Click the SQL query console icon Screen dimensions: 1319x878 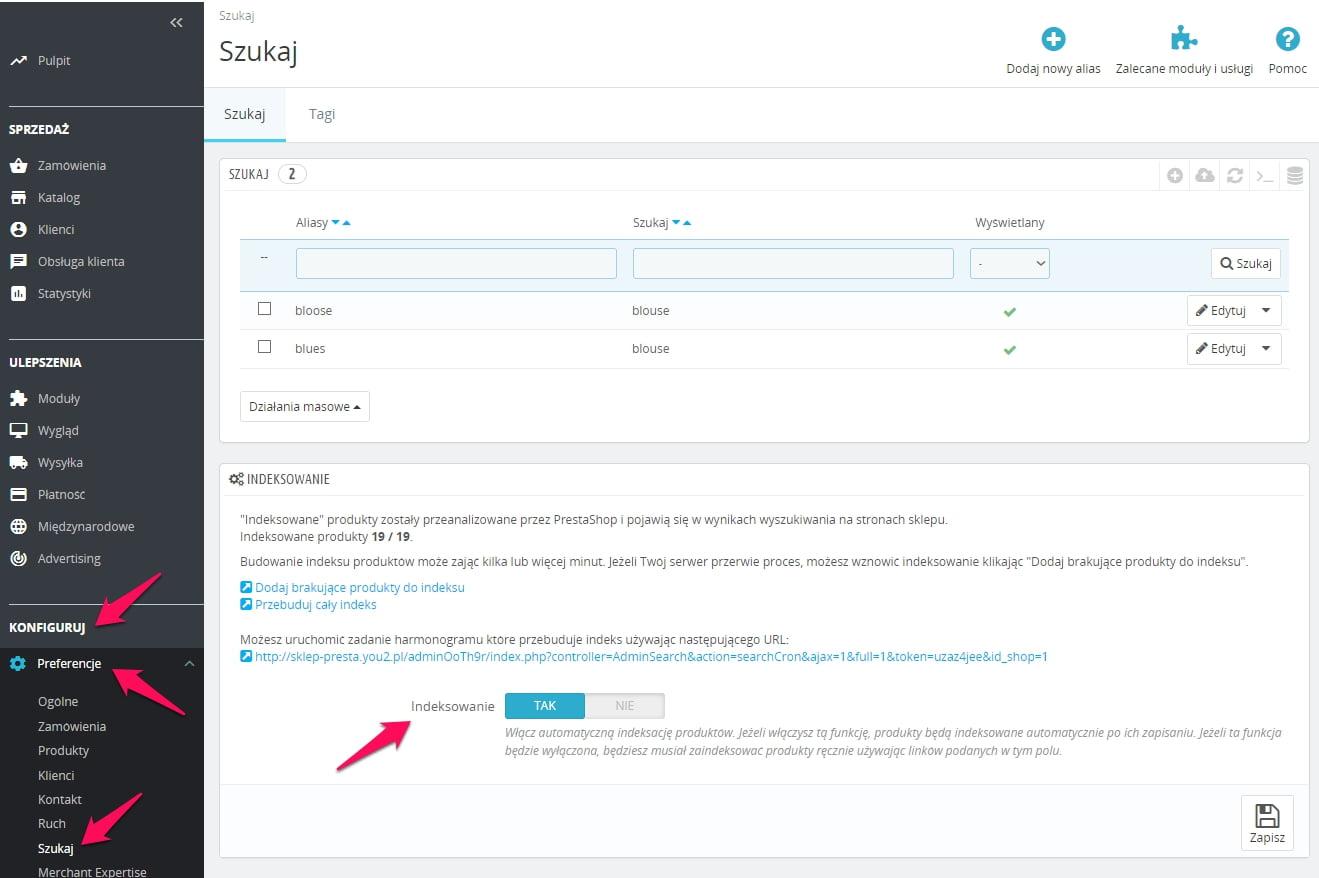click(x=1265, y=175)
